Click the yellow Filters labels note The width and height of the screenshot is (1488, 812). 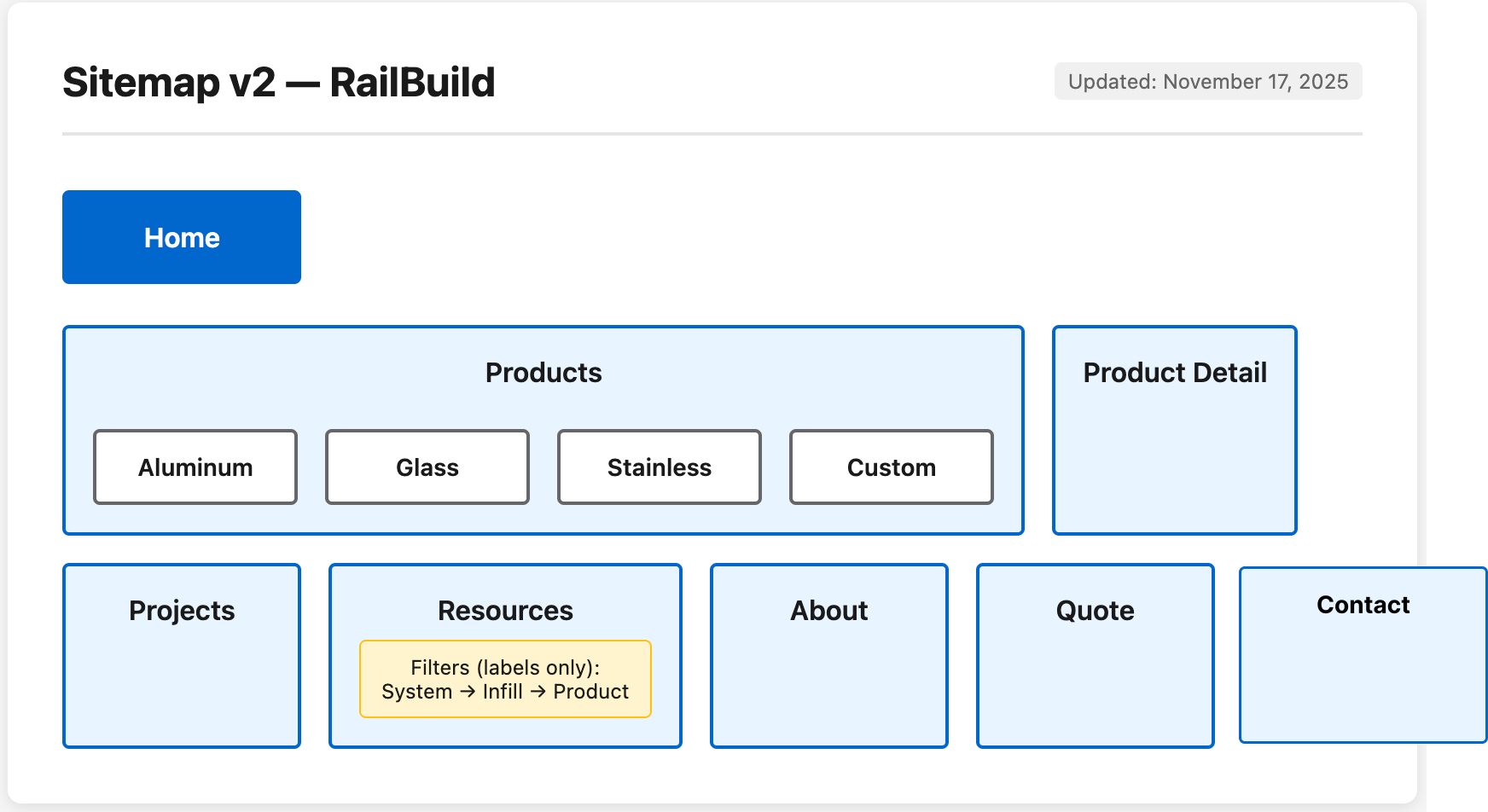tap(504, 679)
